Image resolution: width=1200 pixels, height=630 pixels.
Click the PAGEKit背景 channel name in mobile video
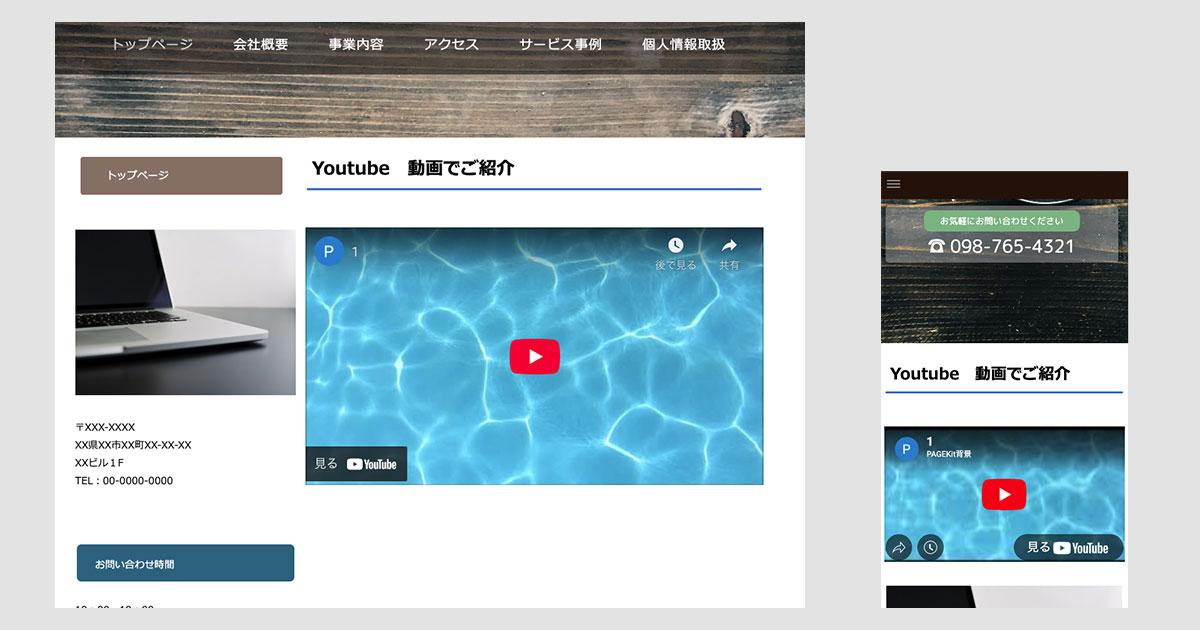tap(949, 454)
